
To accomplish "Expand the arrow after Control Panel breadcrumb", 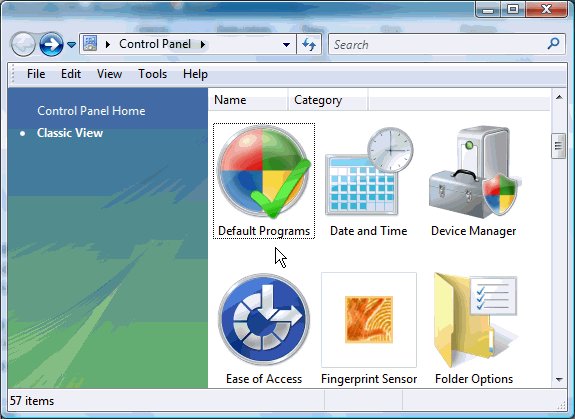I will (x=203, y=45).
